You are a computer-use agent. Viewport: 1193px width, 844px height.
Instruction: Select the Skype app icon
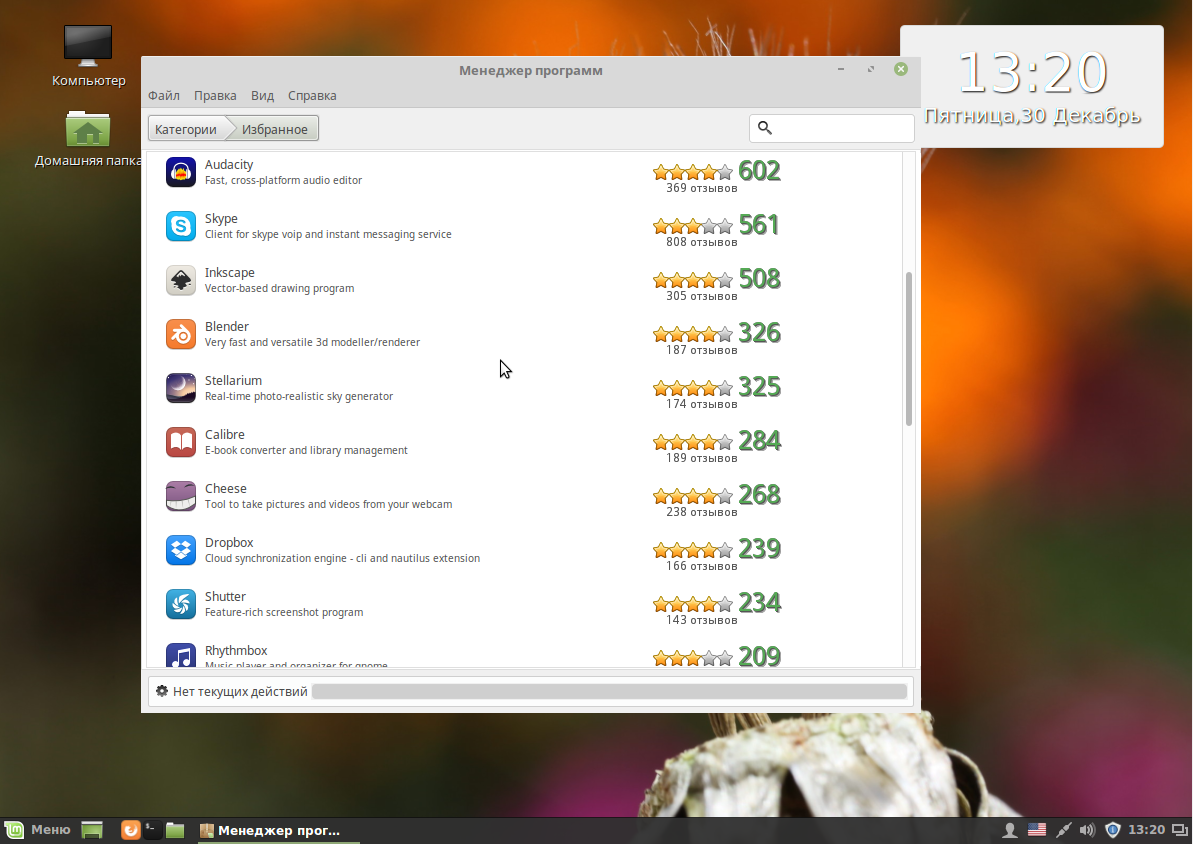tap(180, 226)
